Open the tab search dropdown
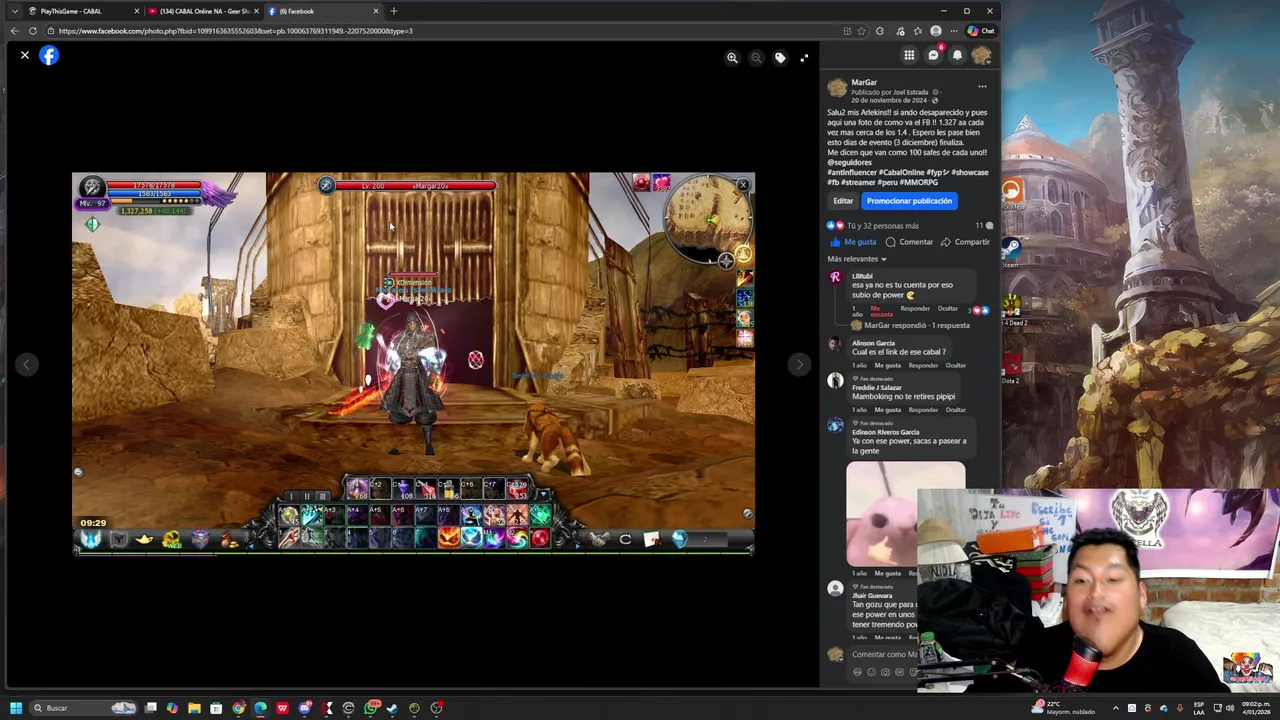 coord(14,11)
